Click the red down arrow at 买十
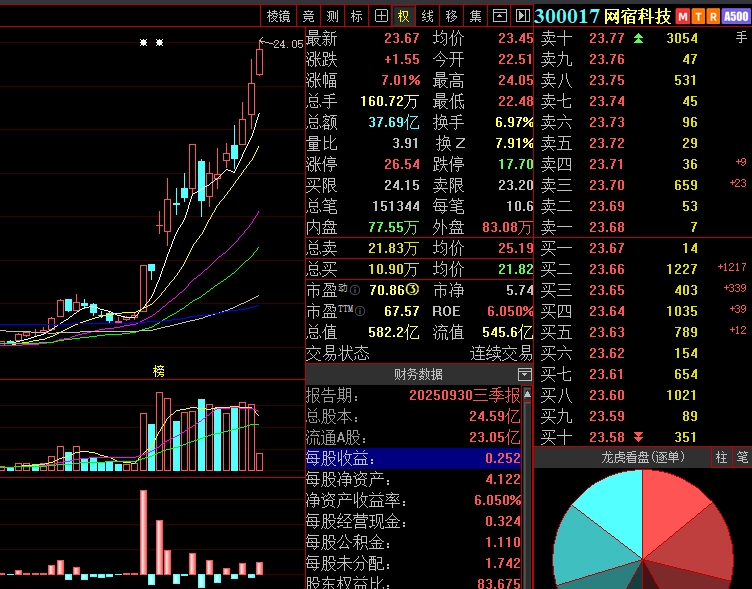The width and height of the screenshot is (752, 589). point(638,437)
